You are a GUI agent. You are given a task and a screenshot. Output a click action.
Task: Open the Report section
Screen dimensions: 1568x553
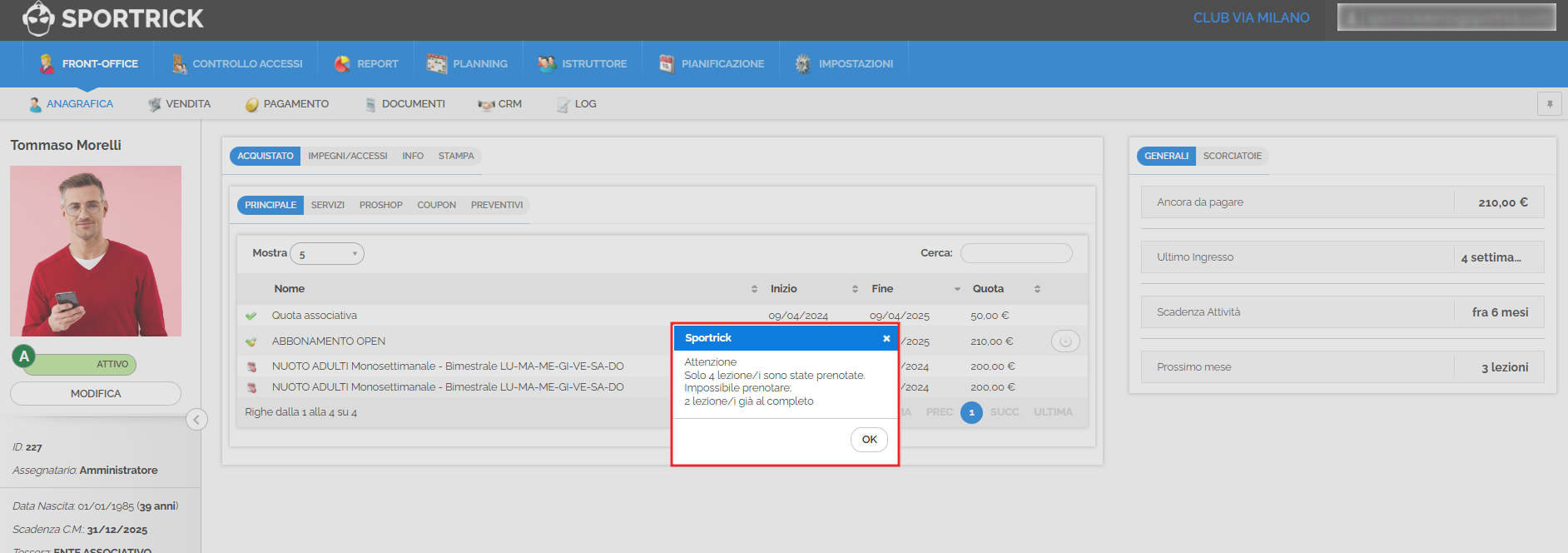[x=366, y=64]
